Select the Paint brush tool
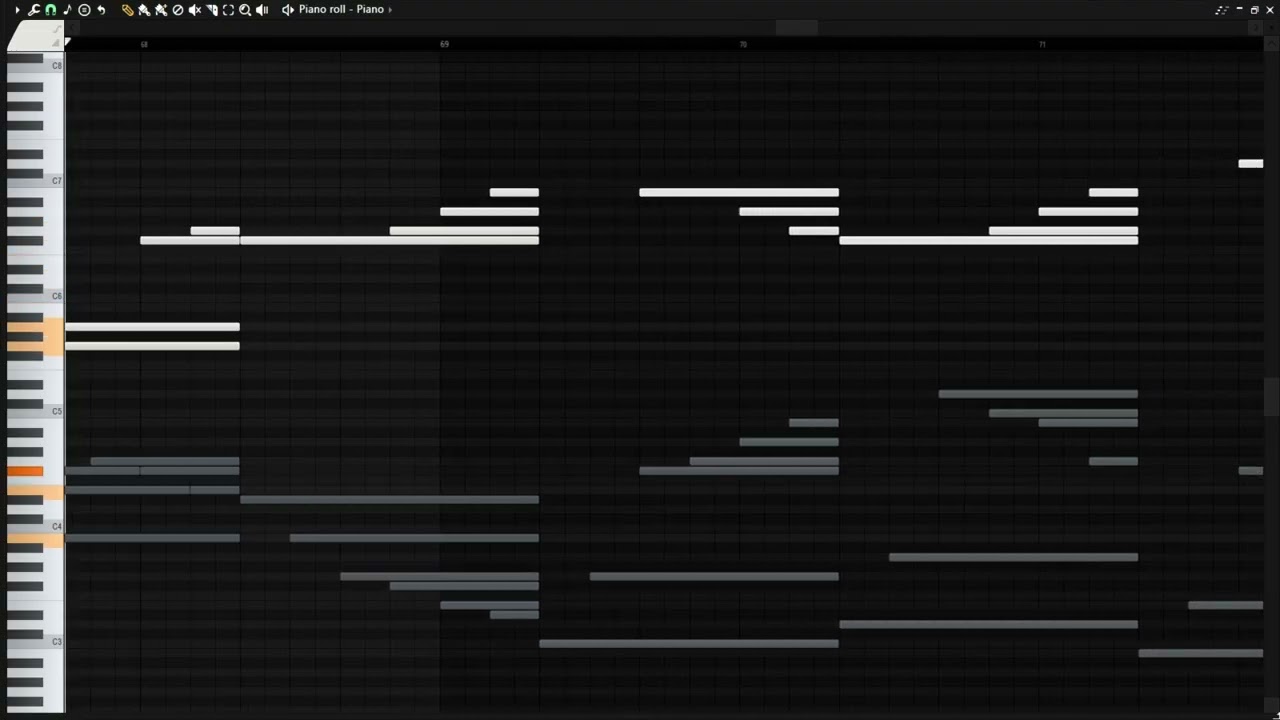The height and width of the screenshot is (720, 1280). pyautogui.click(x=144, y=10)
